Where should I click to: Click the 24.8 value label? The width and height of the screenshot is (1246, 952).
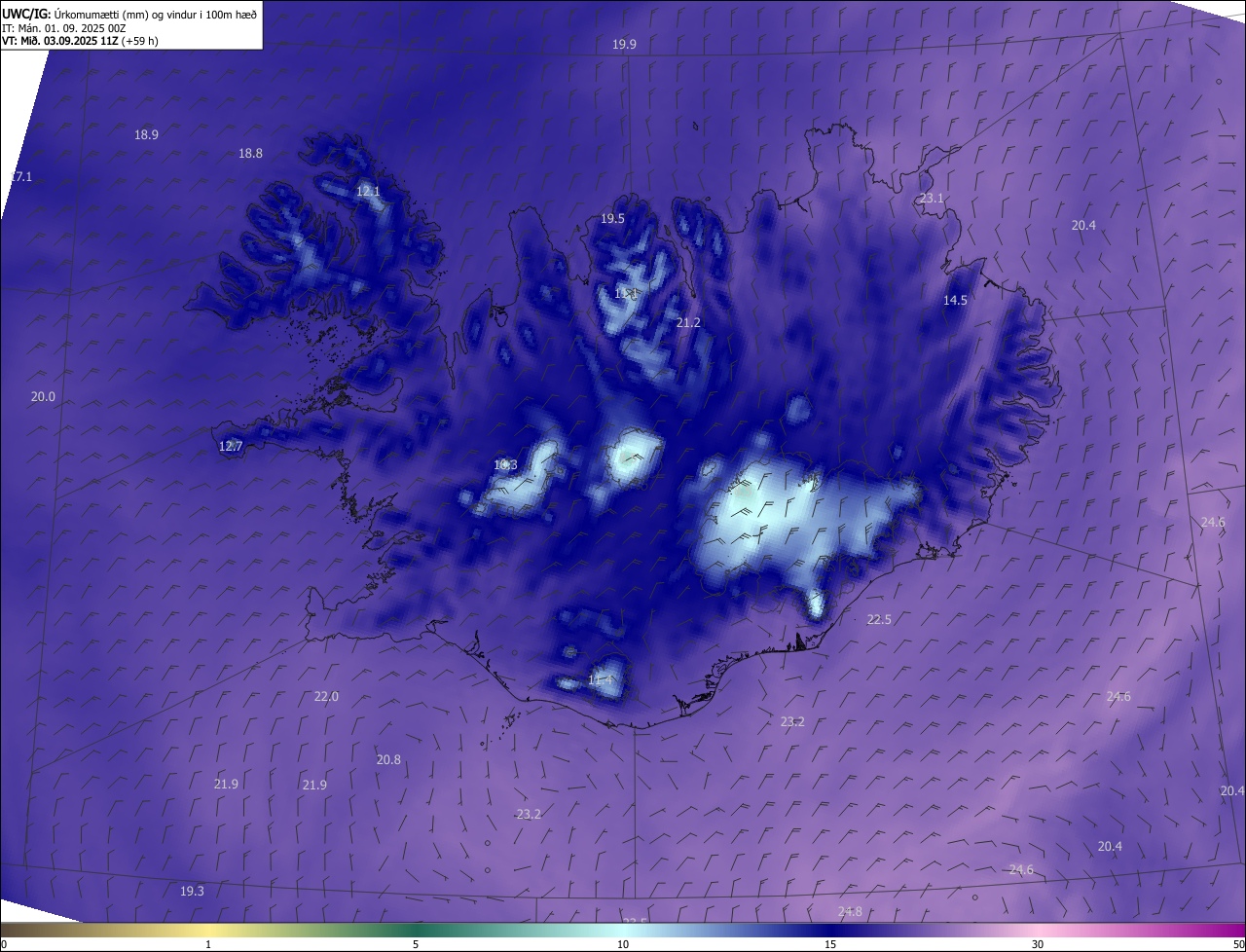click(x=850, y=911)
